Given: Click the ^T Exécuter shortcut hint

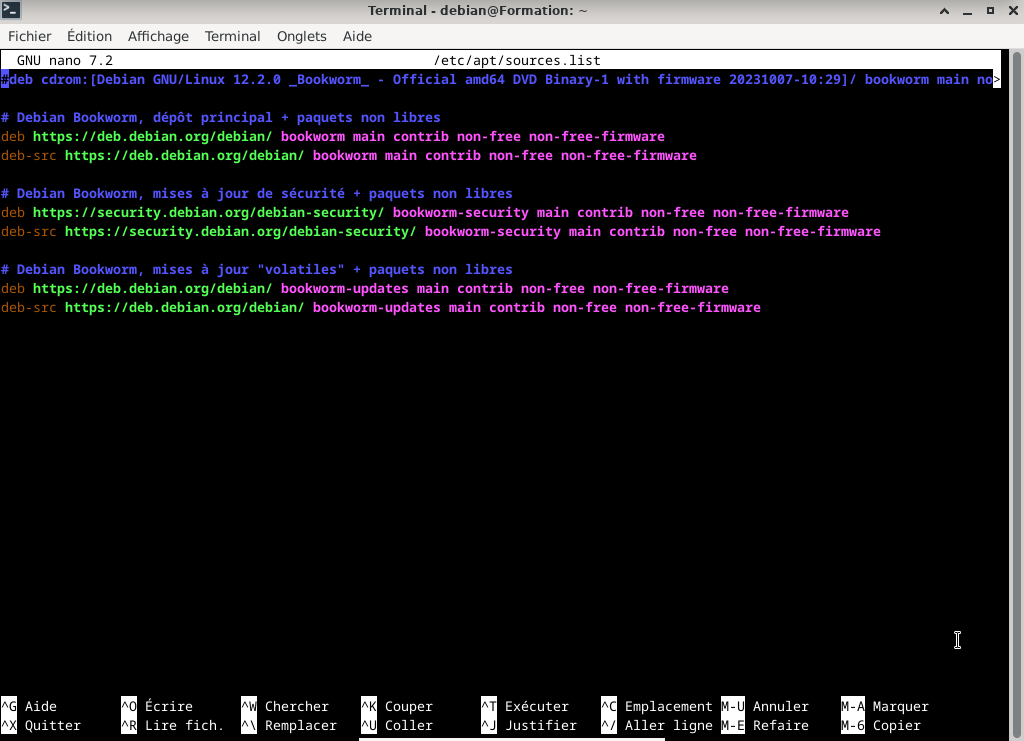Looking at the screenshot, I should point(525,706).
